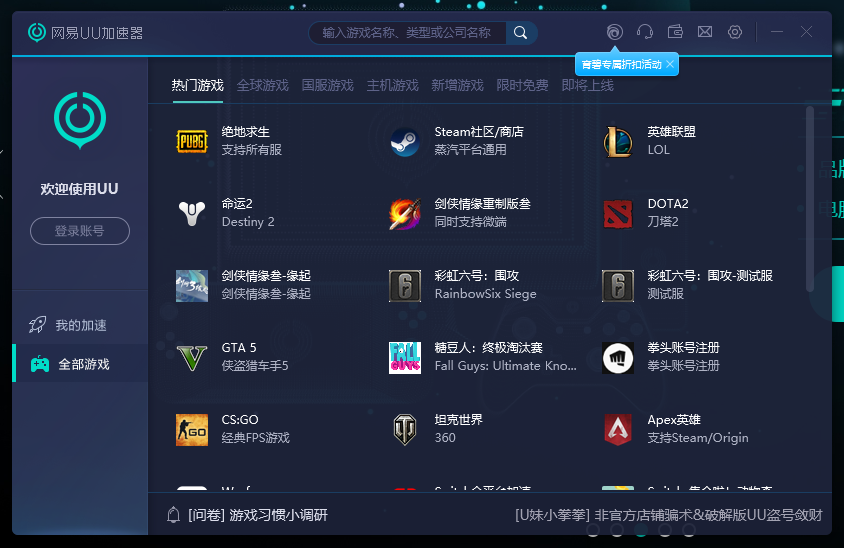This screenshot has width=844, height=548.
Task: Click the gamepad icon for 全部游戏
Action: coord(40,364)
